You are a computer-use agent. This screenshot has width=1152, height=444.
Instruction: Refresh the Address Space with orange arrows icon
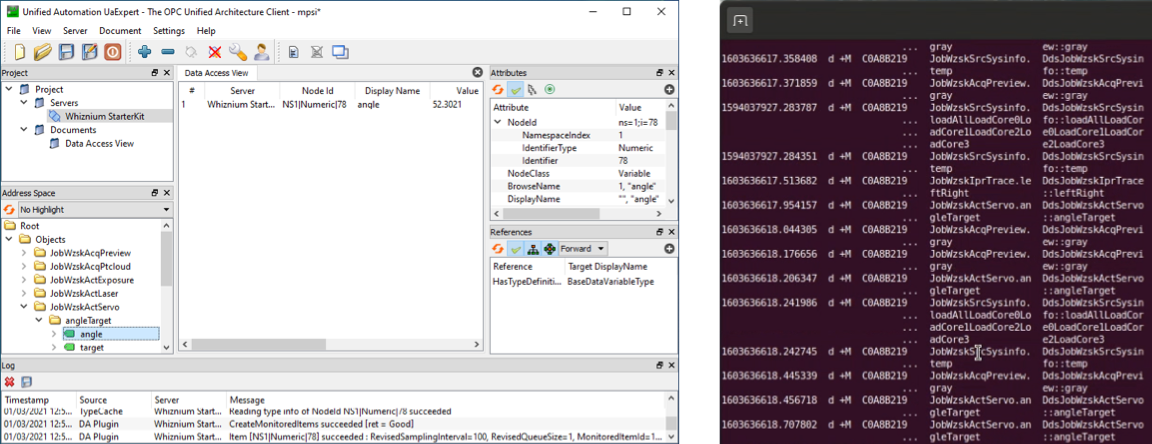click(x=9, y=210)
